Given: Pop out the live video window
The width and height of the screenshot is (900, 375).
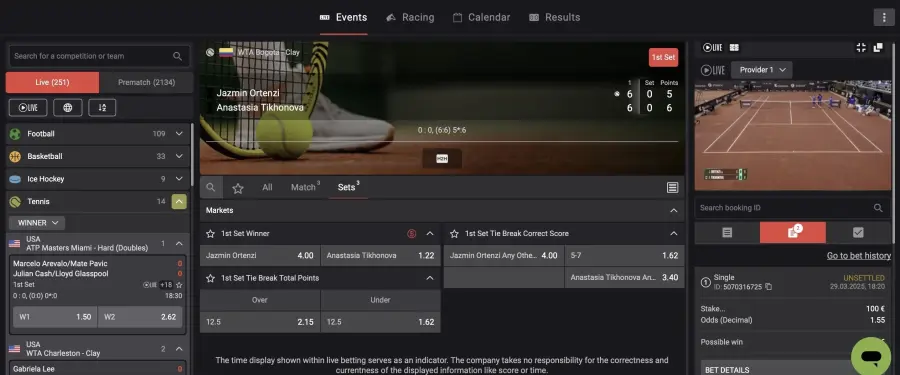Looking at the screenshot, I should 878,48.
